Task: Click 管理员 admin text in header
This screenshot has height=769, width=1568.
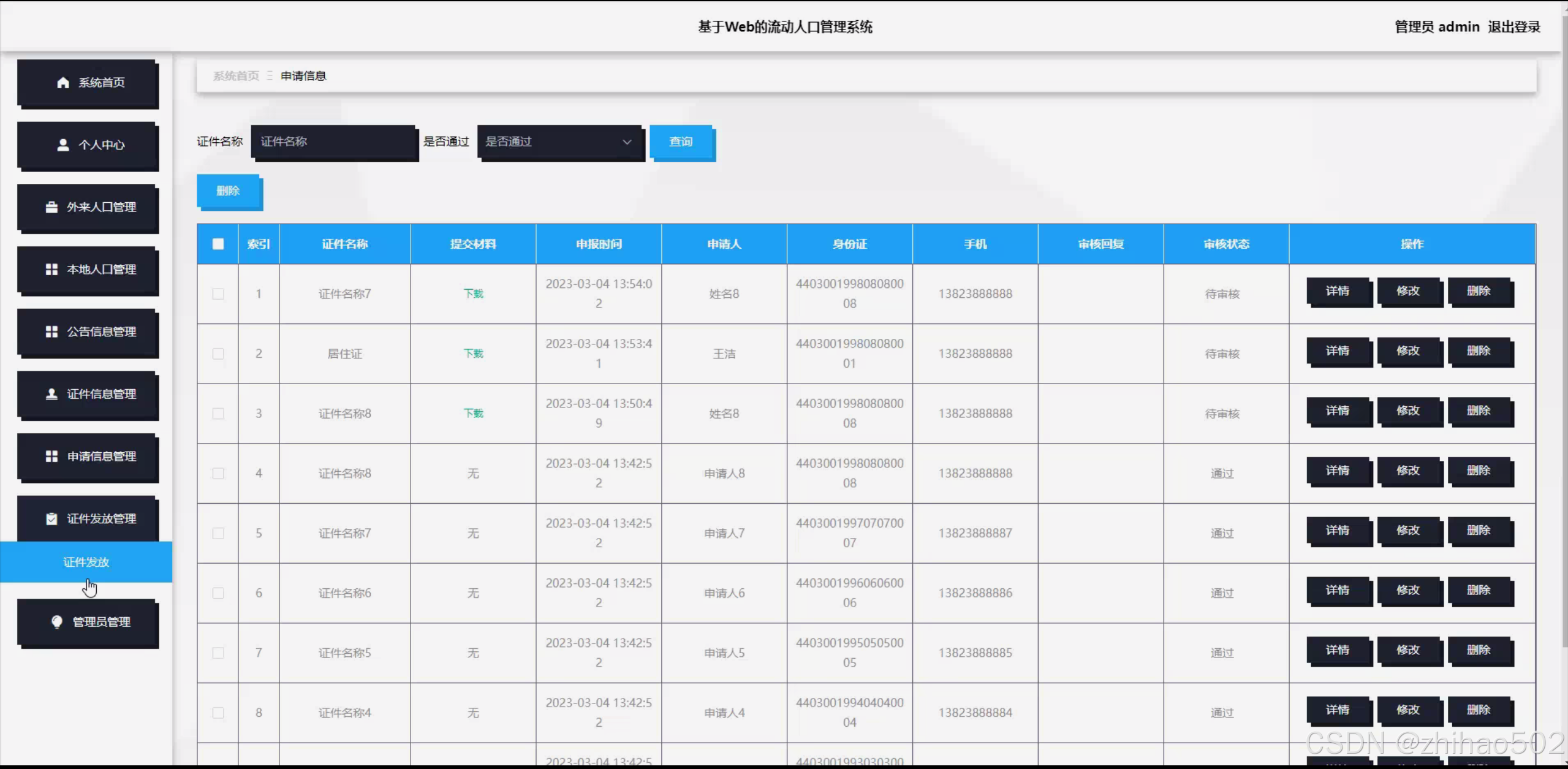Action: tap(1437, 27)
